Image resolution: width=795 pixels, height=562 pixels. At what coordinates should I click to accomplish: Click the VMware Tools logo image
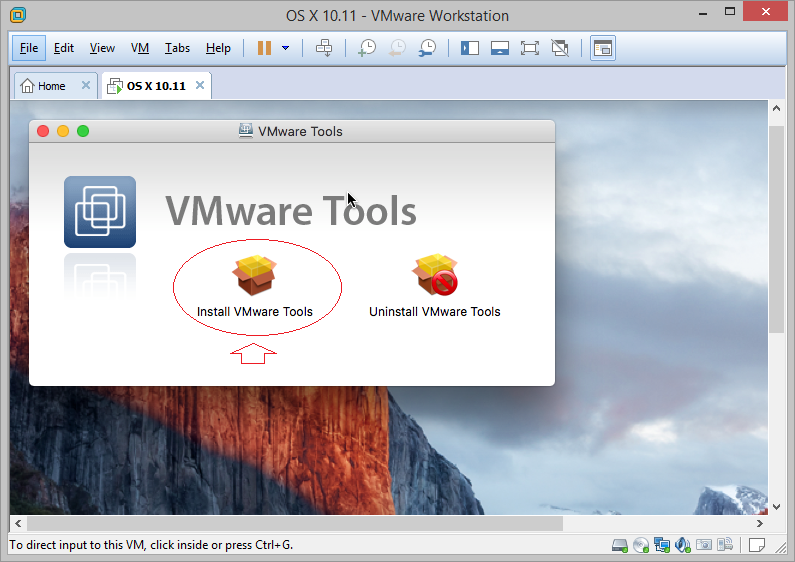(100, 212)
